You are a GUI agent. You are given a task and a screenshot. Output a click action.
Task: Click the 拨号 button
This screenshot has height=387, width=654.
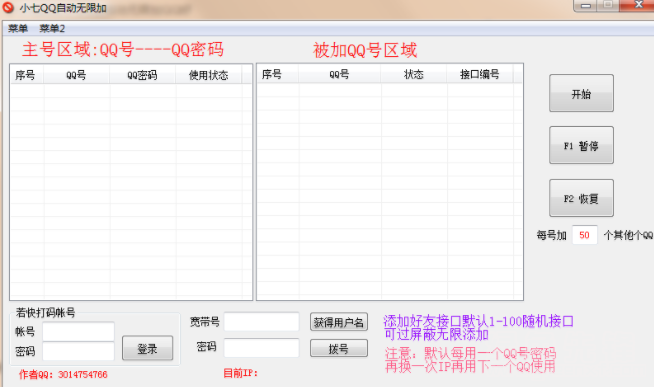pyautogui.click(x=339, y=348)
